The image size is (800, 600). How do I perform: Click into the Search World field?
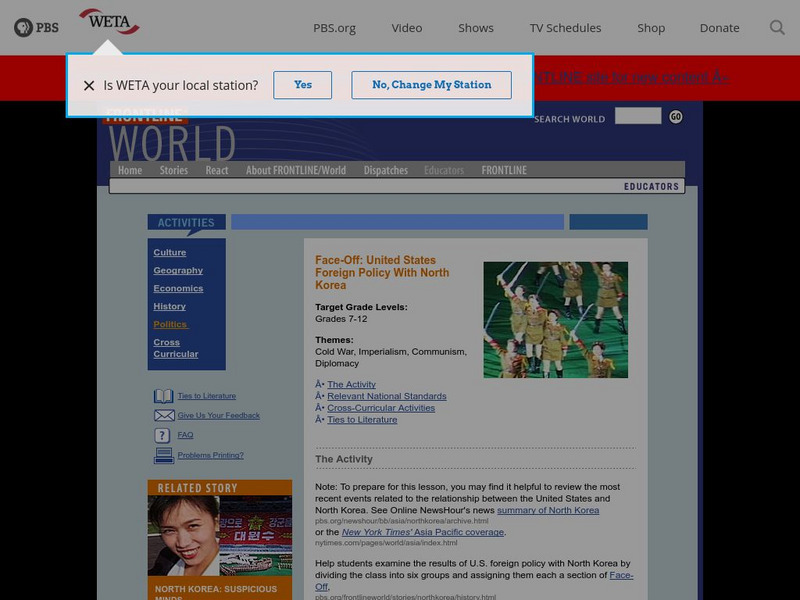point(638,116)
